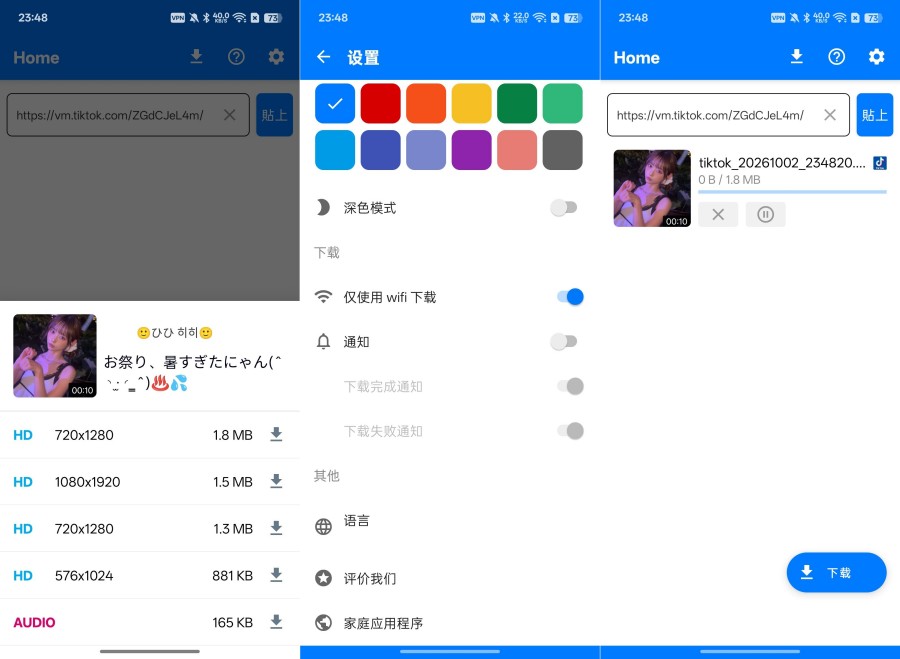Image resolution: width=900 pixels, height=659 pixels.
Task: Tap the 貼上 paste button on dimmed left screen
Action: tap(274, 115)
